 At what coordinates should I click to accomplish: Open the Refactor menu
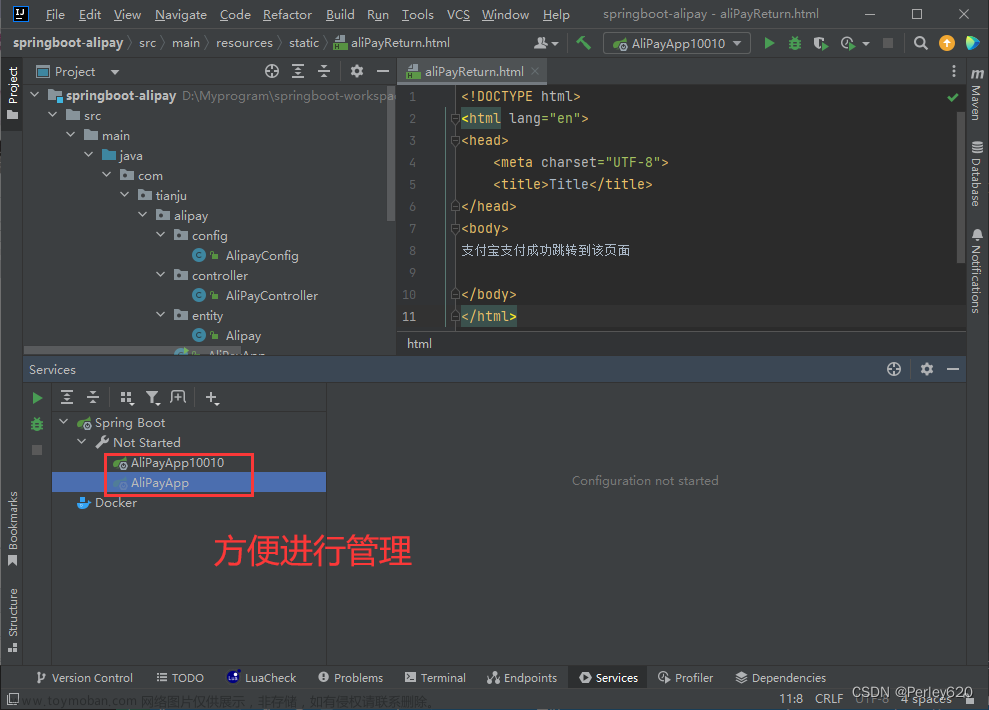tap(287, 15)
